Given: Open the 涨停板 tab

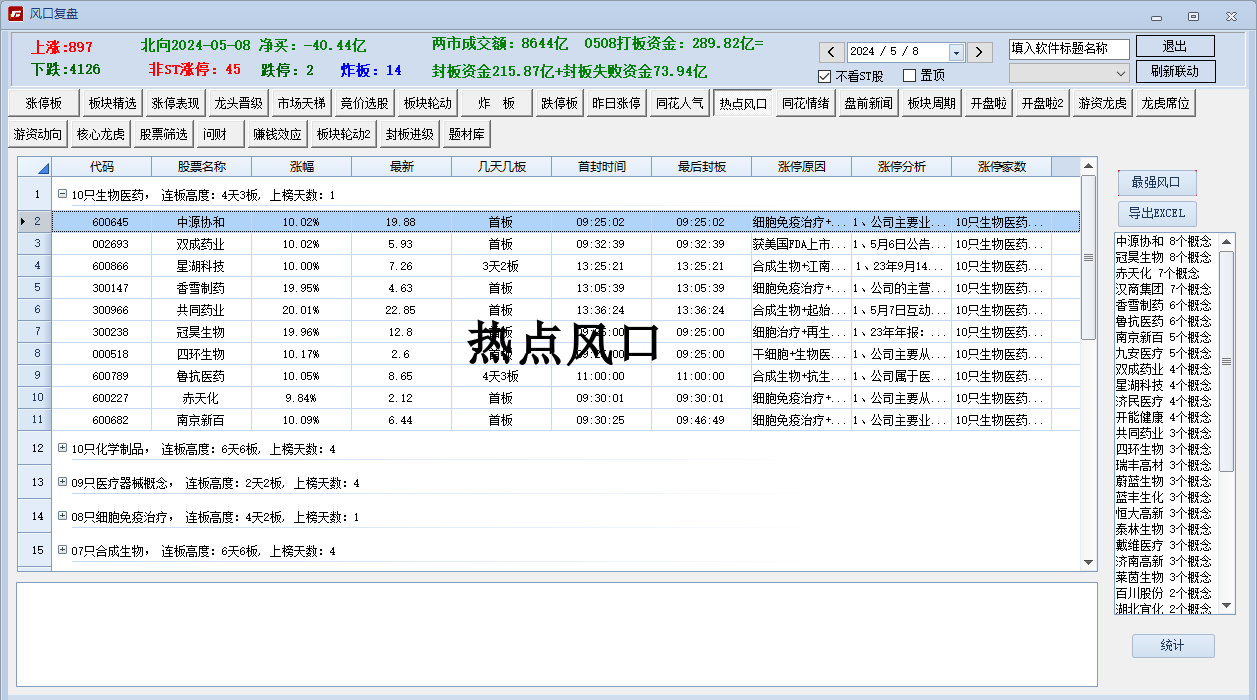Looking at the screenshot, I should click(x=44, y=104).
